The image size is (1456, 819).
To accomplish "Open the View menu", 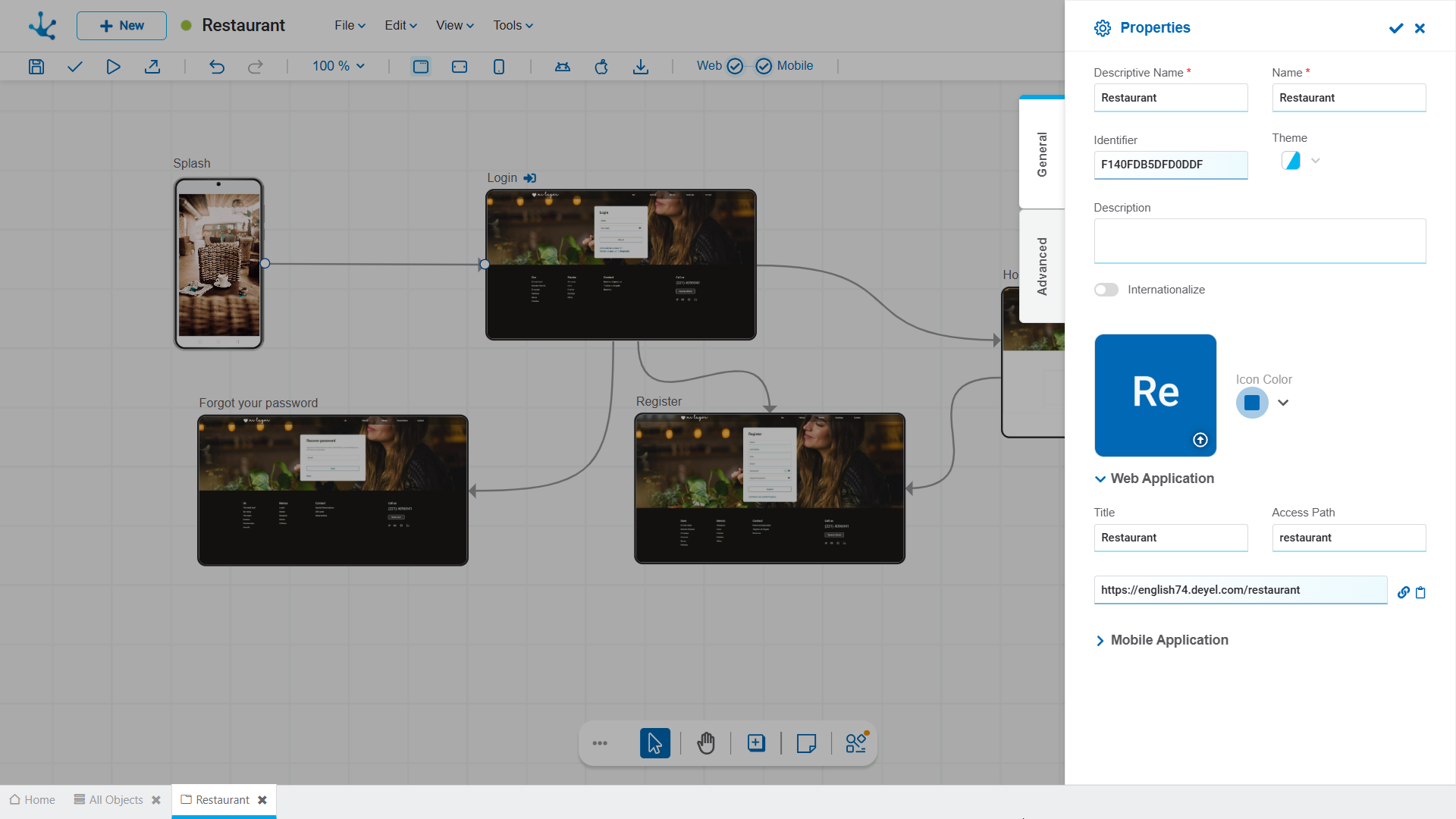I will coord(455,26).
